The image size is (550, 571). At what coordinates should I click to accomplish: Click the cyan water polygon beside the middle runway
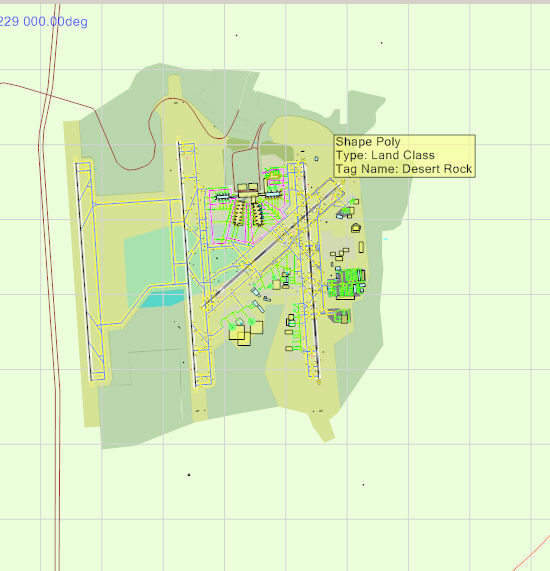pos(163,298)
